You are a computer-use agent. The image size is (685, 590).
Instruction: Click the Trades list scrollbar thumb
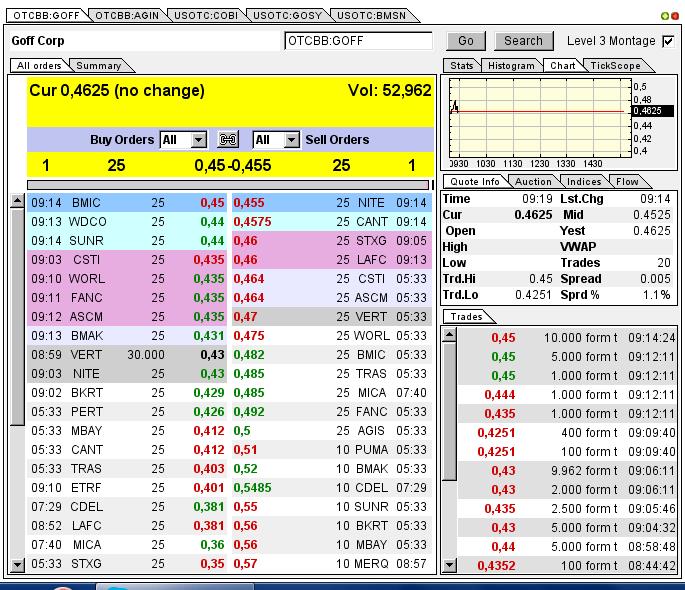pos(450,412)
